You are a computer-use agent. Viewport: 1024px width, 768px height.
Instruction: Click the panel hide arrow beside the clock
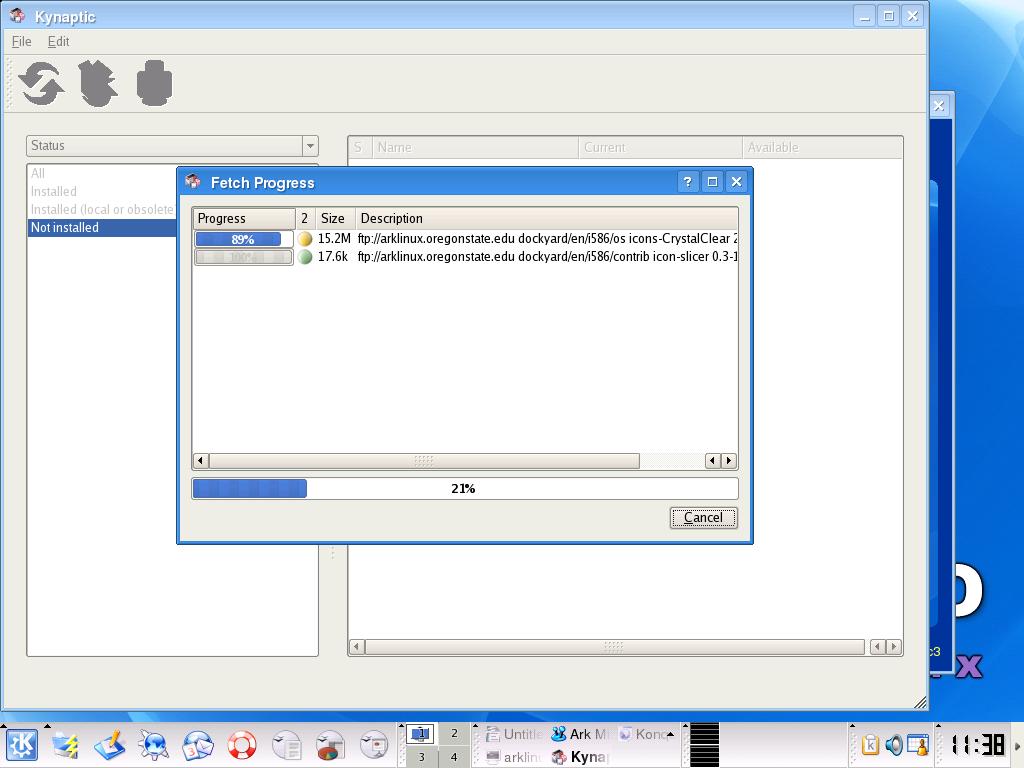[1017, 745]
